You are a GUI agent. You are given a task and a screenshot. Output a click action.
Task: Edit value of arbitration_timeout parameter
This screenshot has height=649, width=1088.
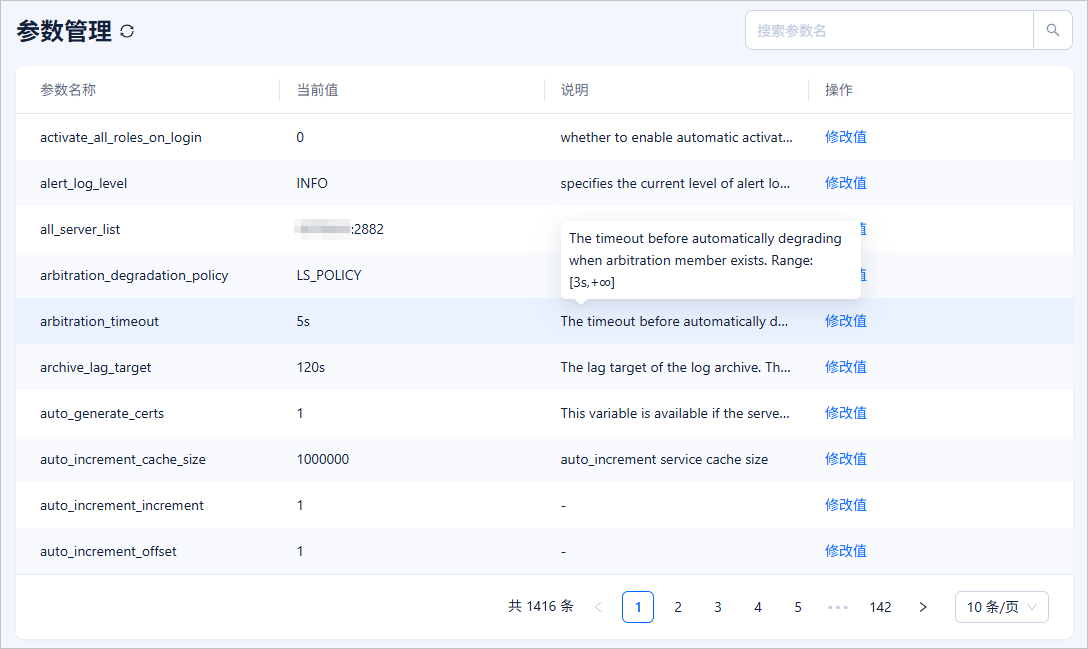(x=845, y=321)
